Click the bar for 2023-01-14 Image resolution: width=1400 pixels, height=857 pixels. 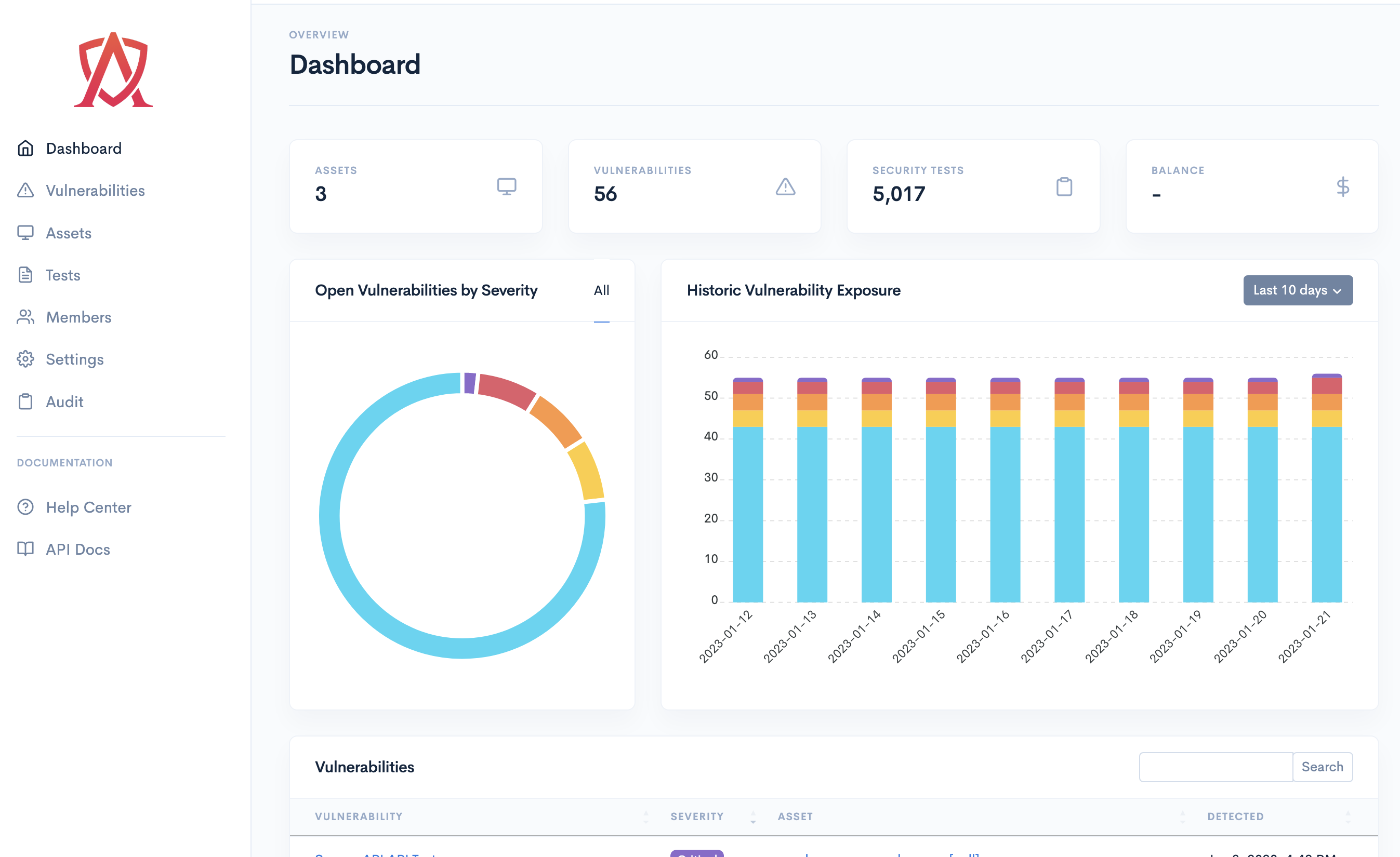point(876,490)
